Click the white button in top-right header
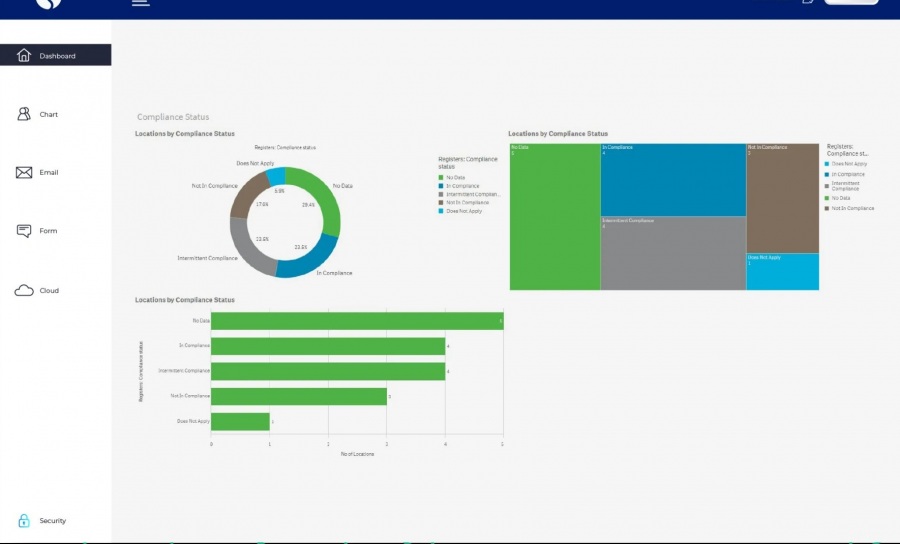Image resolution: width=900 pixels, height=544 pixels. click(x=851, y=3)
